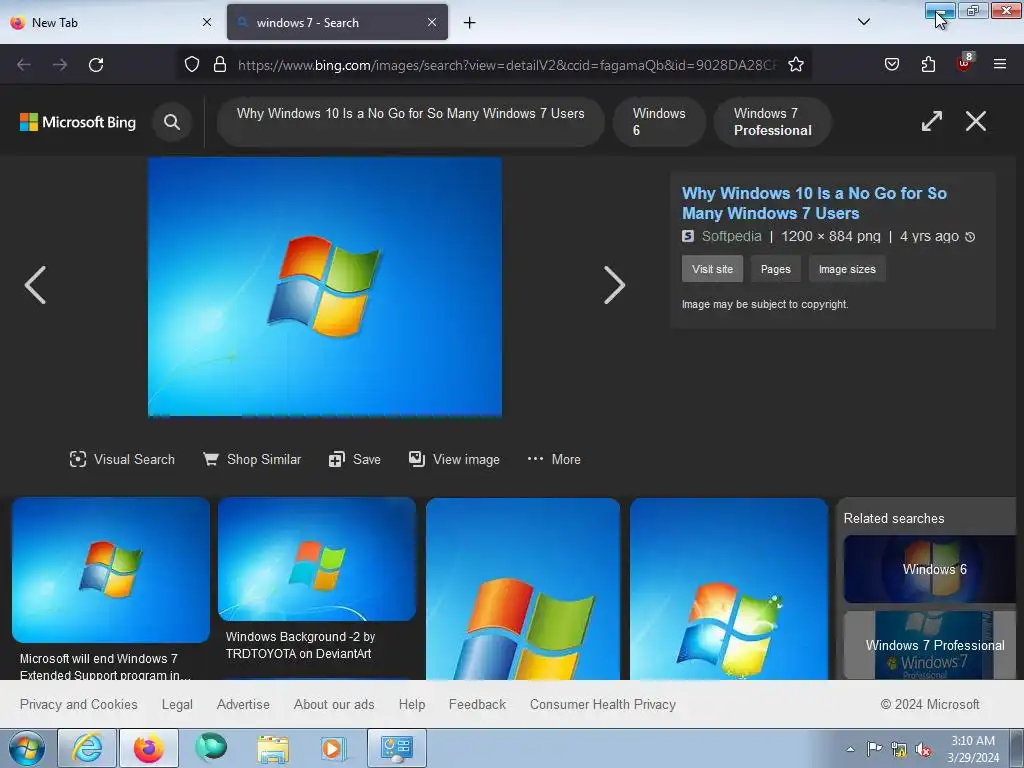Click the Firefox taskbar icon

coord(149,748)
